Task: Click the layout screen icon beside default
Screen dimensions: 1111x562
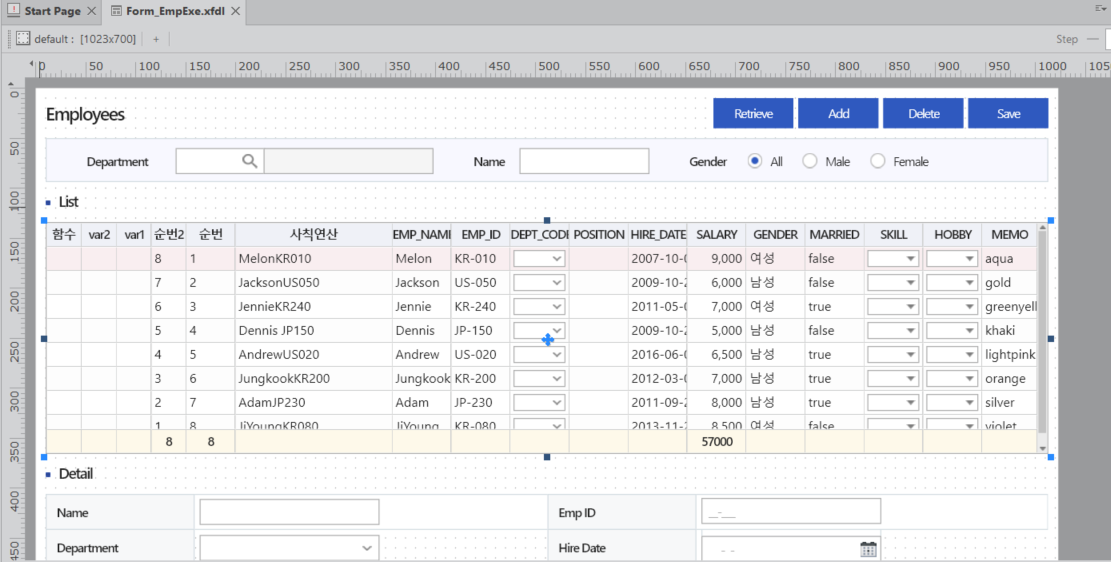Action: (x=23, y=39)
